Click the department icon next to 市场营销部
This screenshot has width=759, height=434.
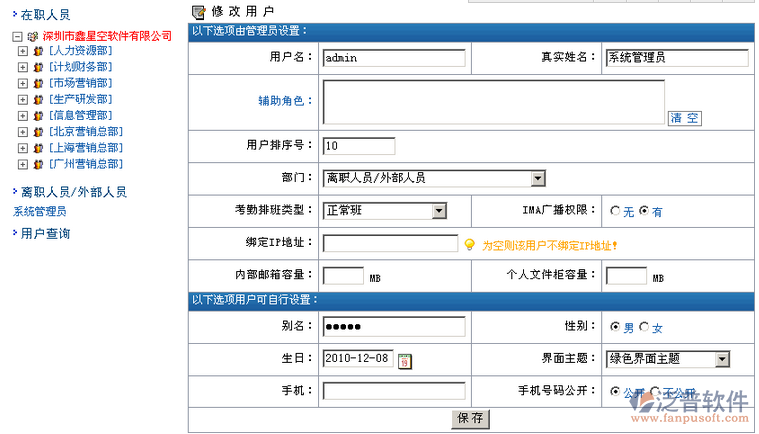[38, 84]
